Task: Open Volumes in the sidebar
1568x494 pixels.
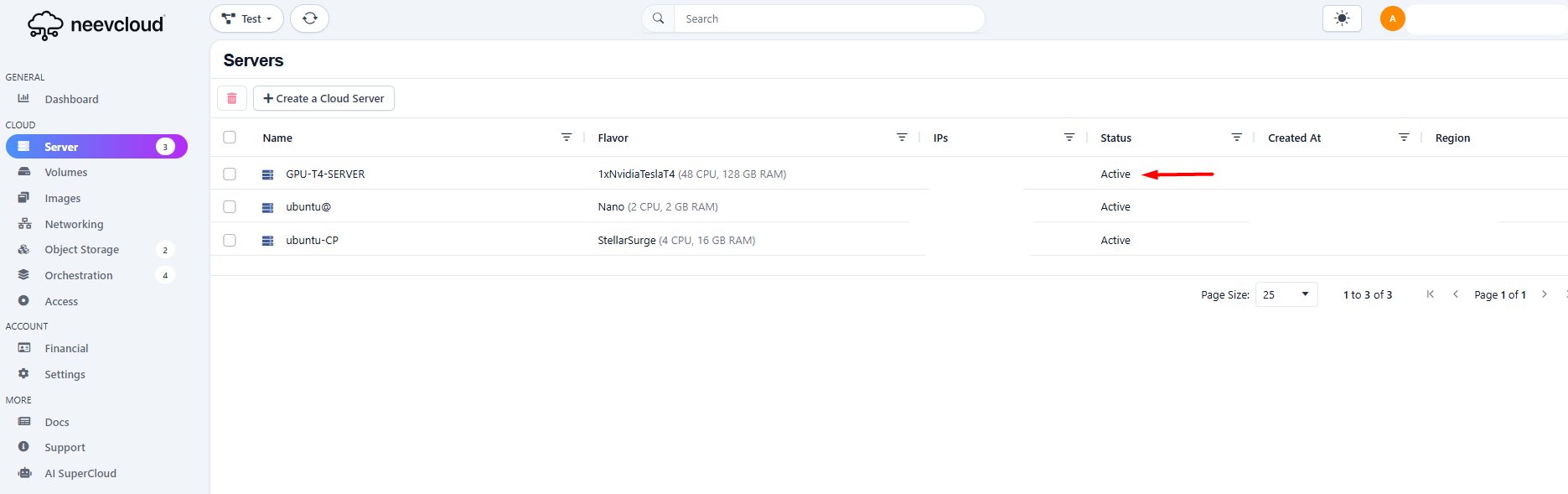Action: 66,173
